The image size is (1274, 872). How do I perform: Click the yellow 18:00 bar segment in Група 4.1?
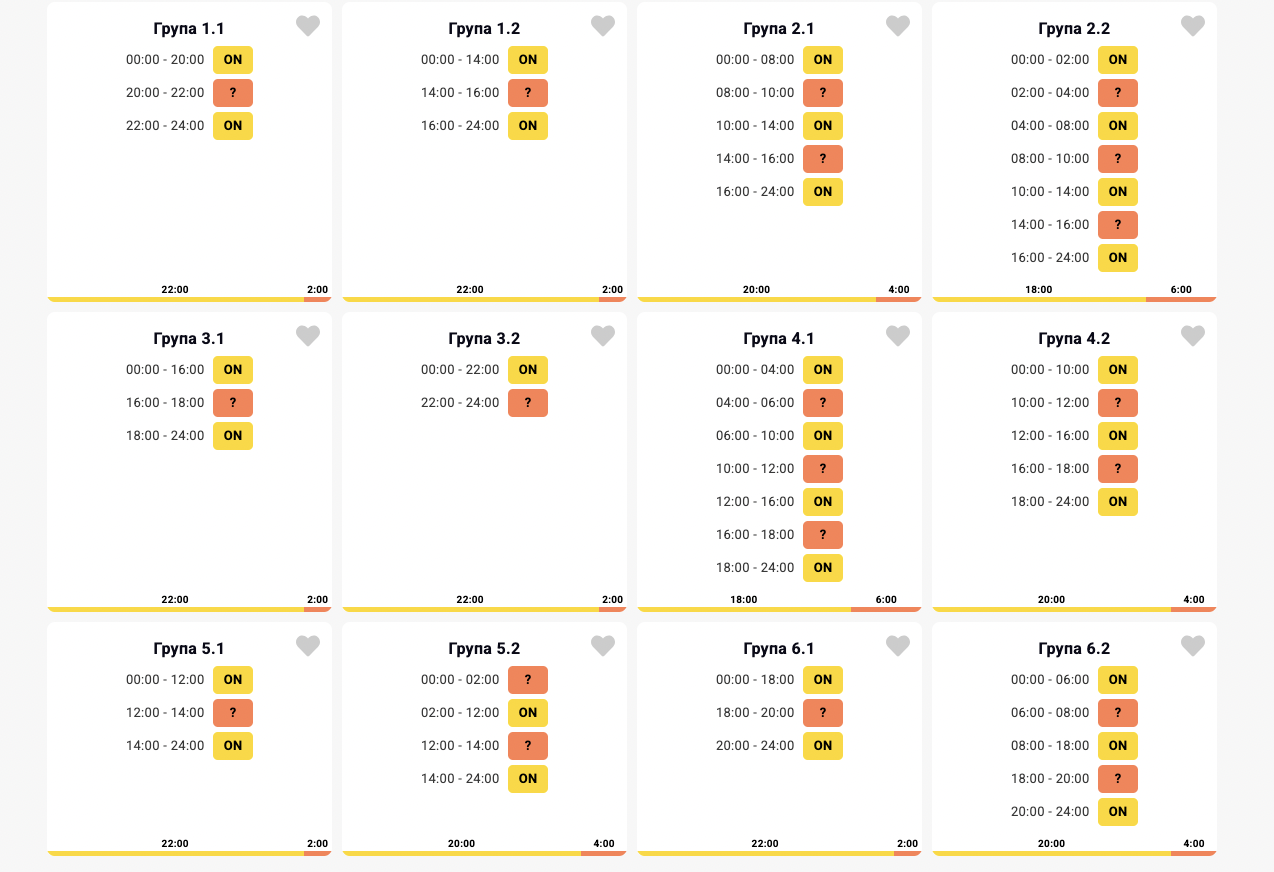[x=744, y=609]
